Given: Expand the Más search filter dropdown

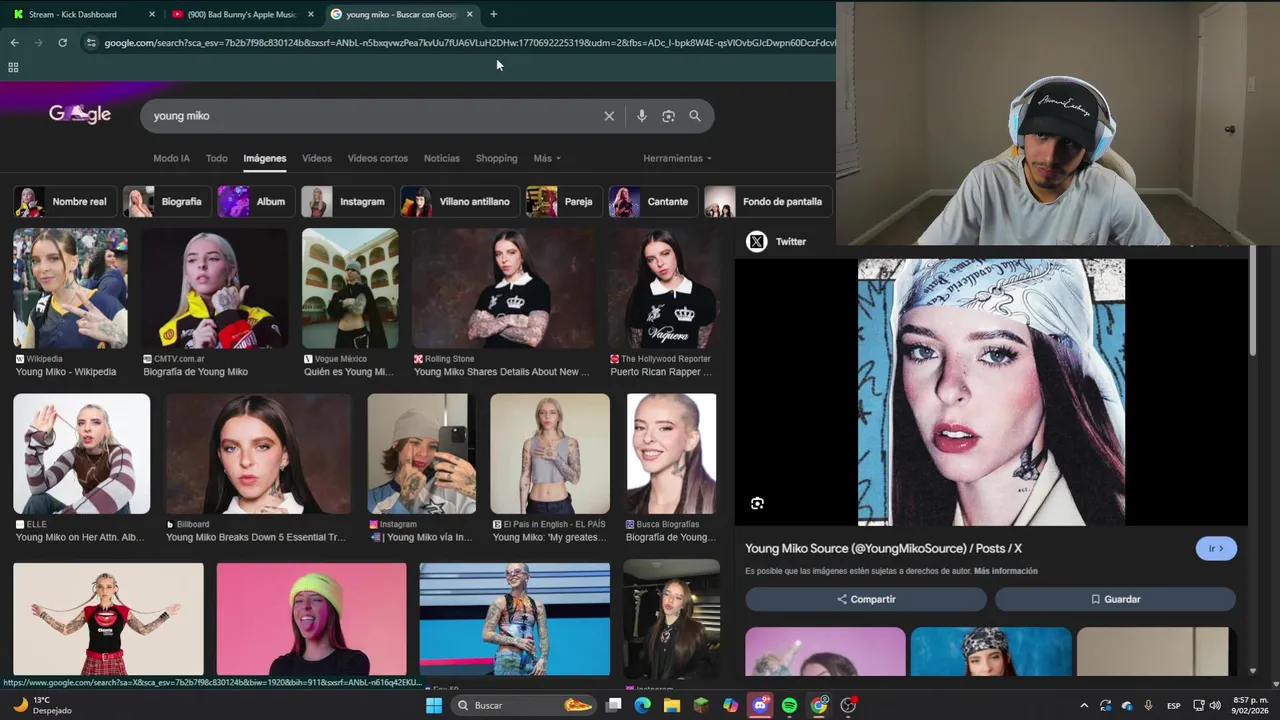Looking at the screenshot, I should (547, 158).
